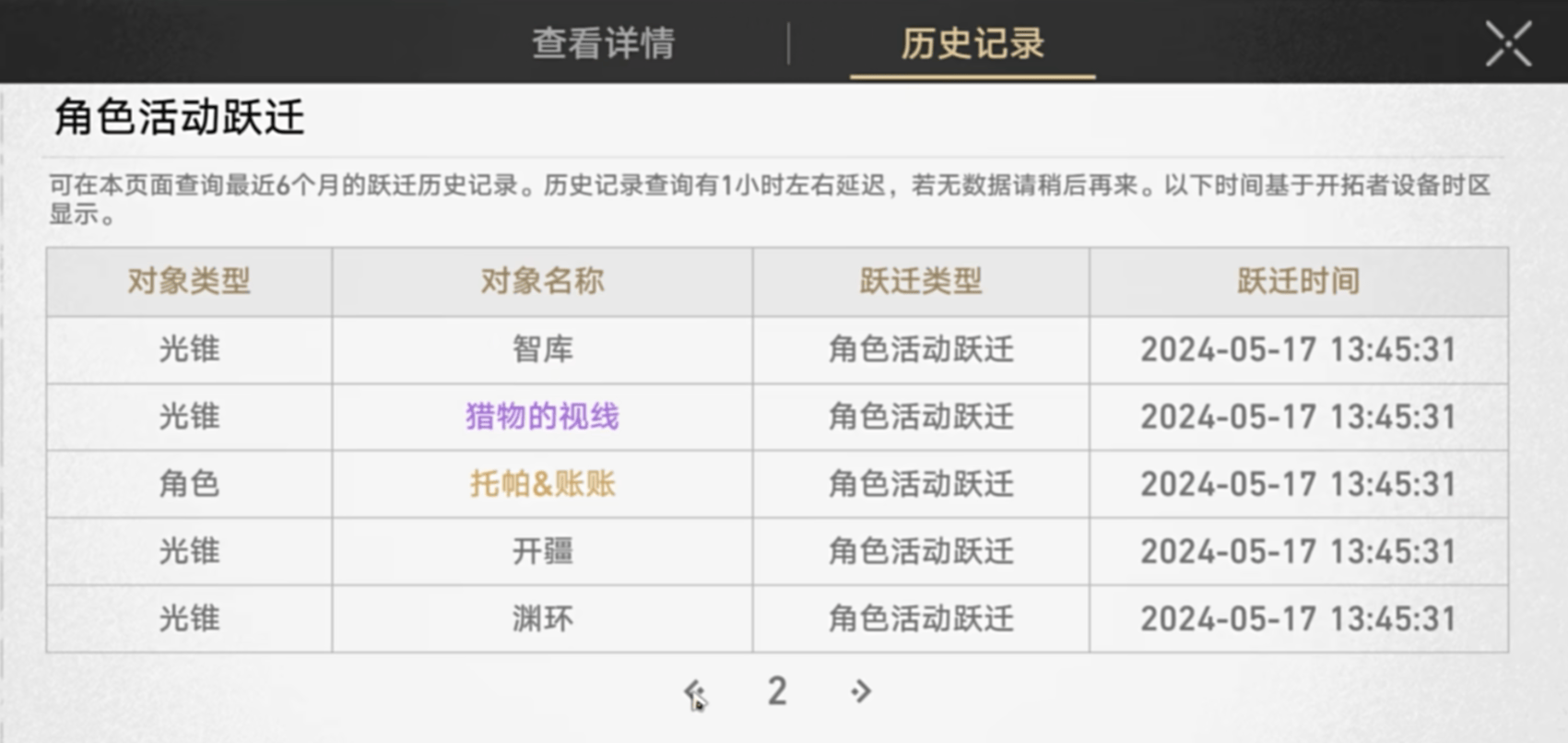Select the 渊环 light cone entry

[542, 619]
